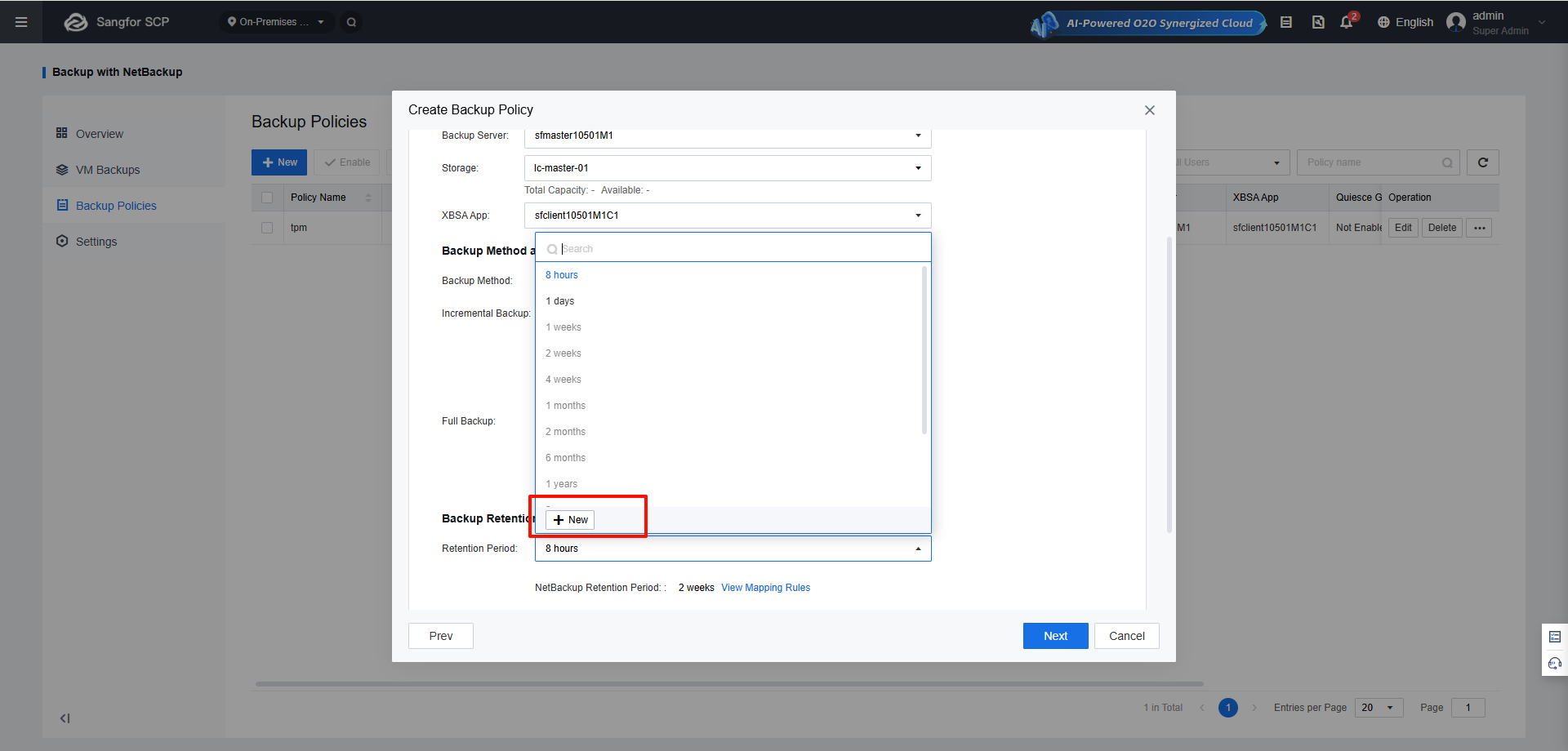Switch language via English selector

1405,22
